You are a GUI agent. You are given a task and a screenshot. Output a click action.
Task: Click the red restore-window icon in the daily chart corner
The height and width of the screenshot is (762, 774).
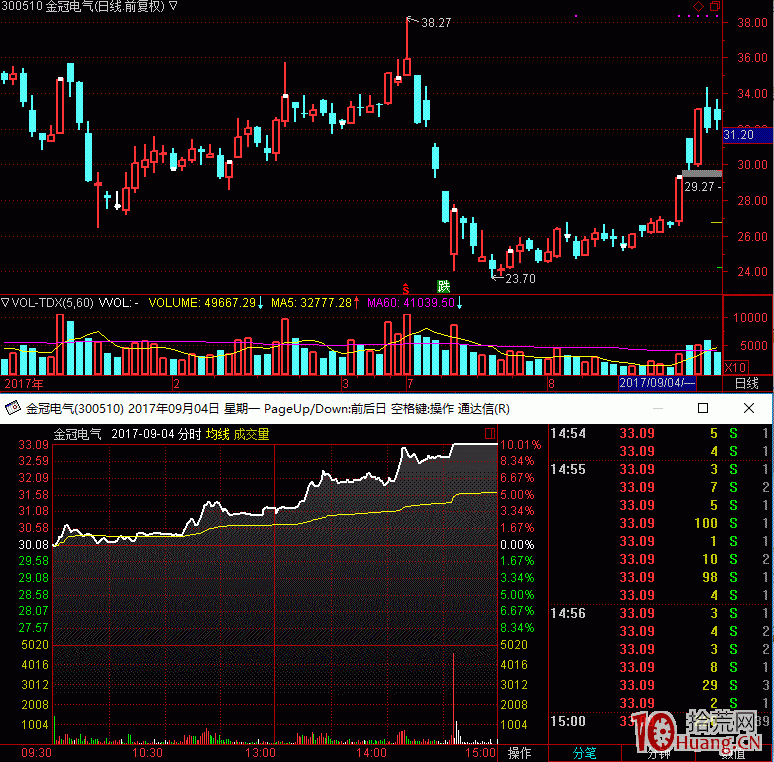(714, 6)
